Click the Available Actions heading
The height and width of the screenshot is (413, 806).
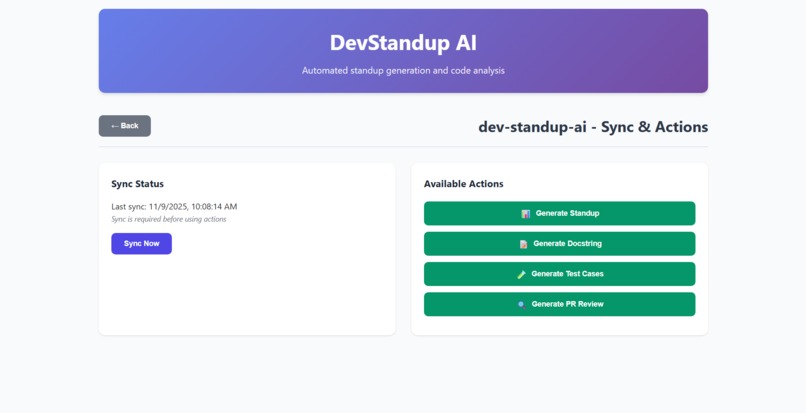point(463,184)
